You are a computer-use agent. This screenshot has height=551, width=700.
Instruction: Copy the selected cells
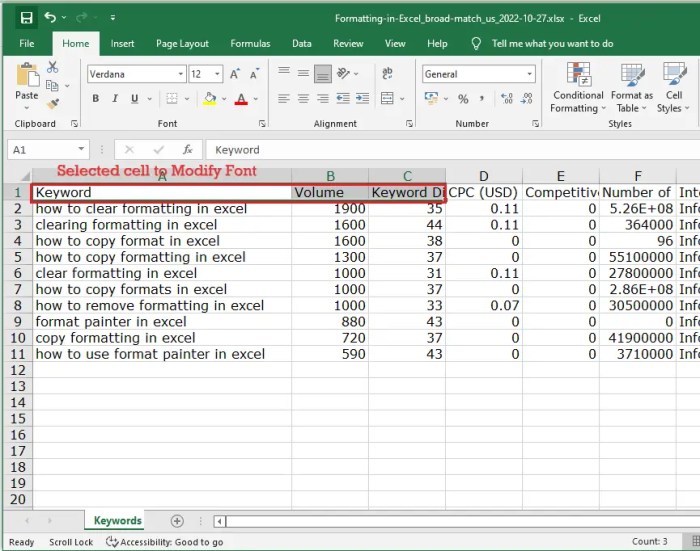click(x=52, y=85)
